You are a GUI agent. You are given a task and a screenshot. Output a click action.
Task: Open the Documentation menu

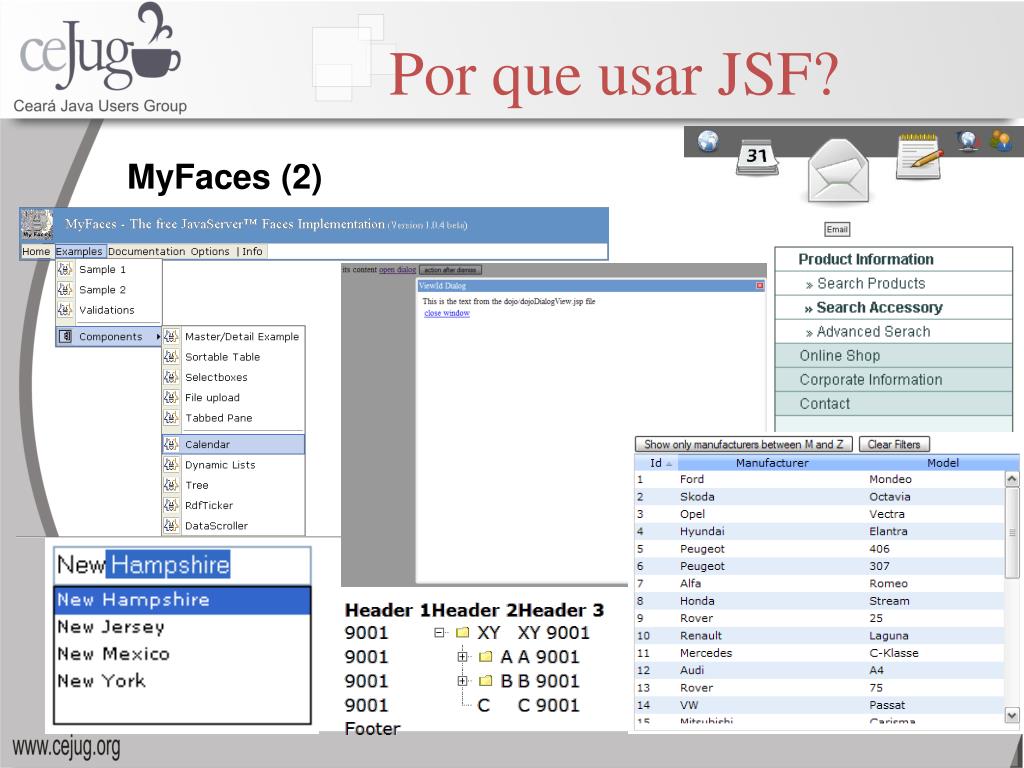[147, 251]
